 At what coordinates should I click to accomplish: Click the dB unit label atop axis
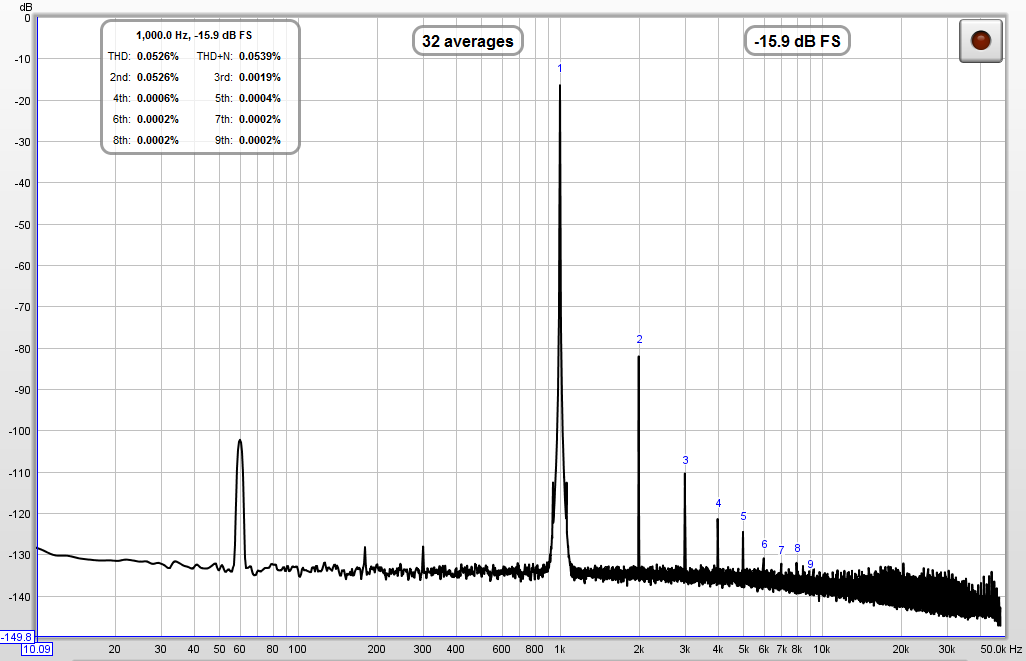(x=26, y=7)
